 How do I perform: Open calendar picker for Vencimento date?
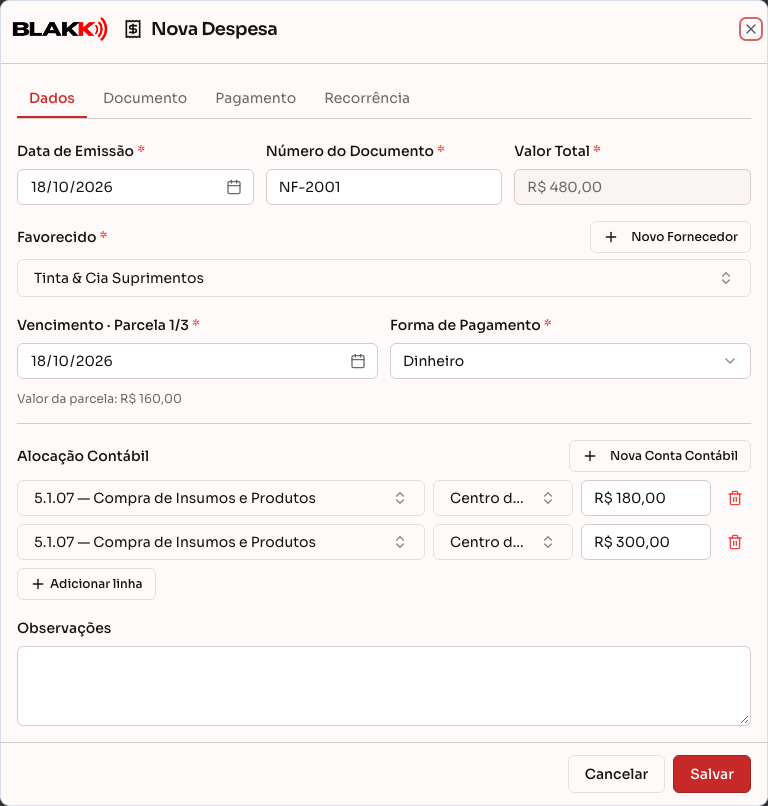(x=358, y=361)
